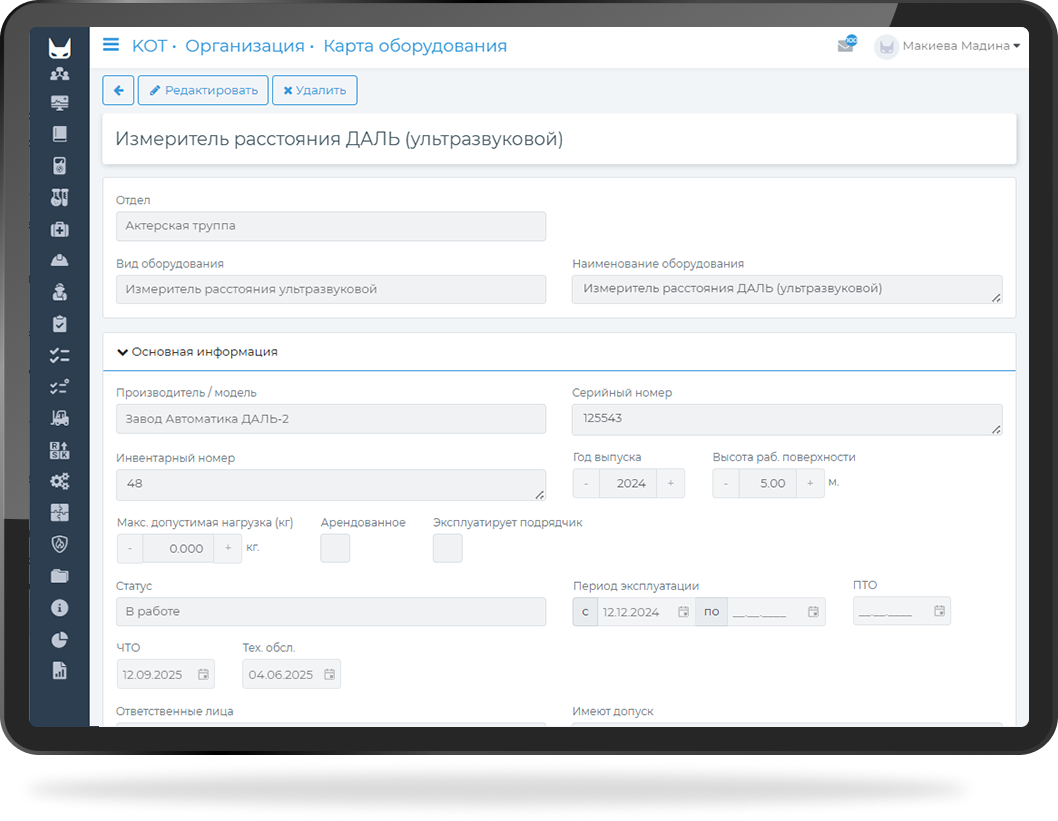Image resolution: width=1058 pixels, height=821 pixels.
Task: Toggle the Эксплуатирует подрядчик checkbox
Action: pos(447,548)
